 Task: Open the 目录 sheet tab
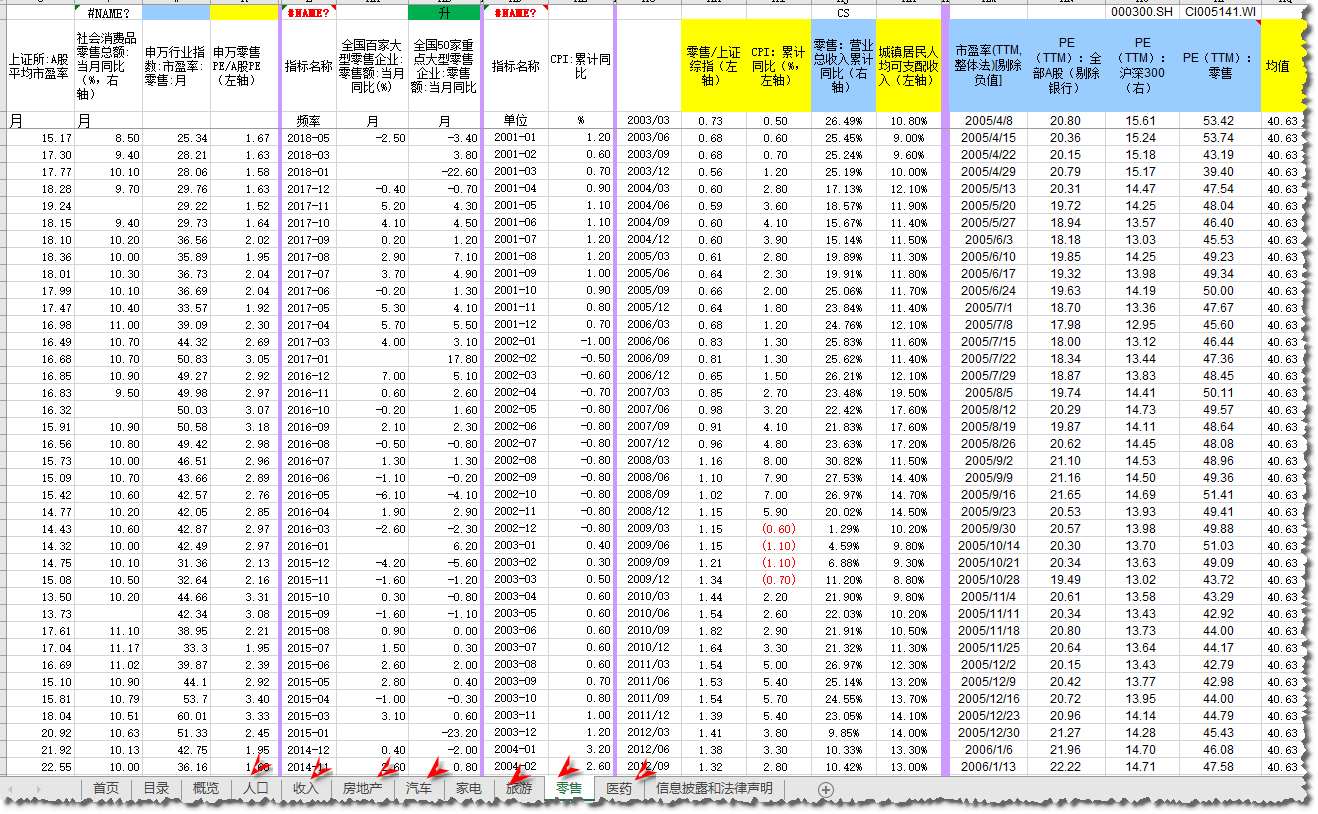pyautogui.click(x=156, y=789)
